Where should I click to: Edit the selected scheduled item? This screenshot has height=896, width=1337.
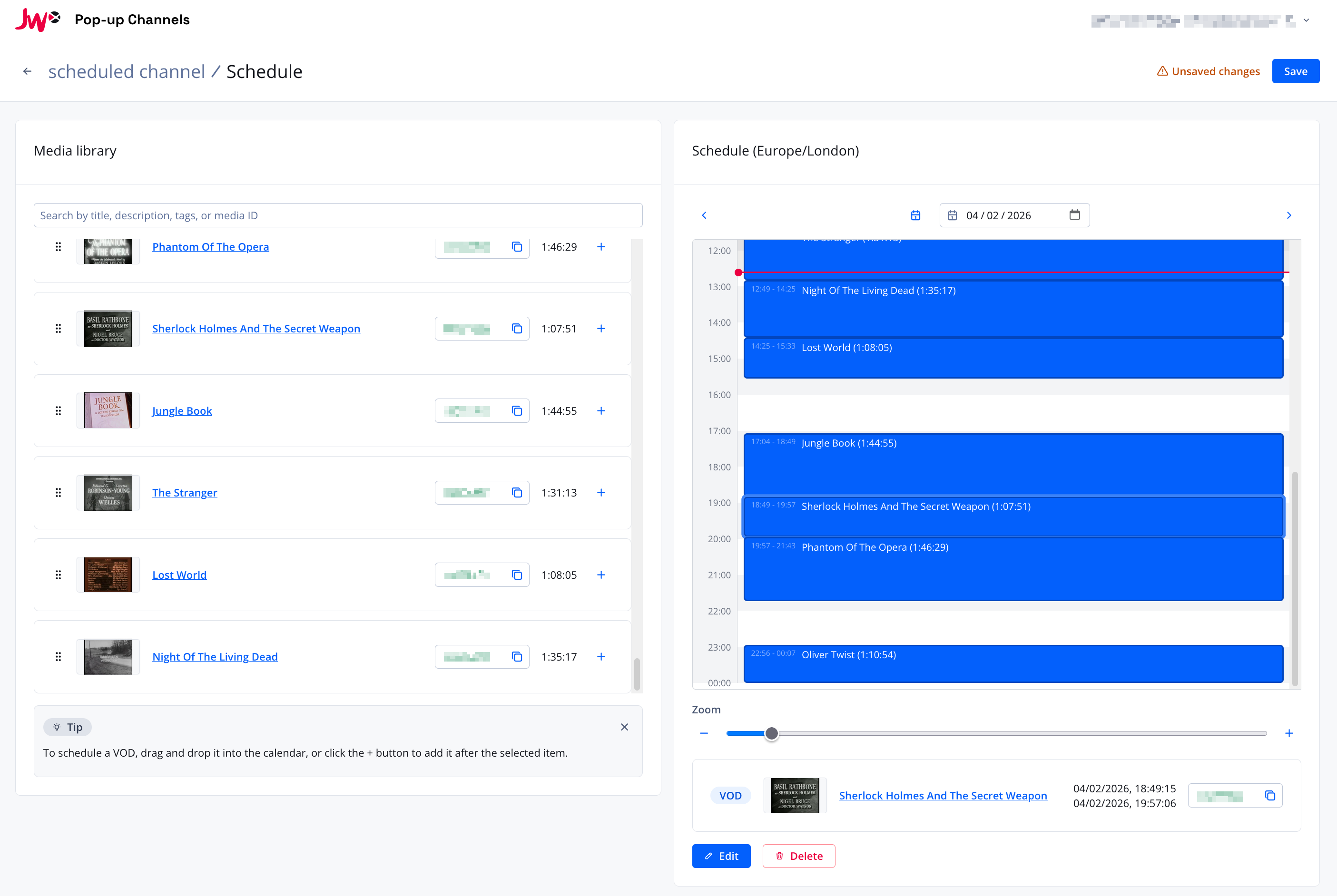721,856
